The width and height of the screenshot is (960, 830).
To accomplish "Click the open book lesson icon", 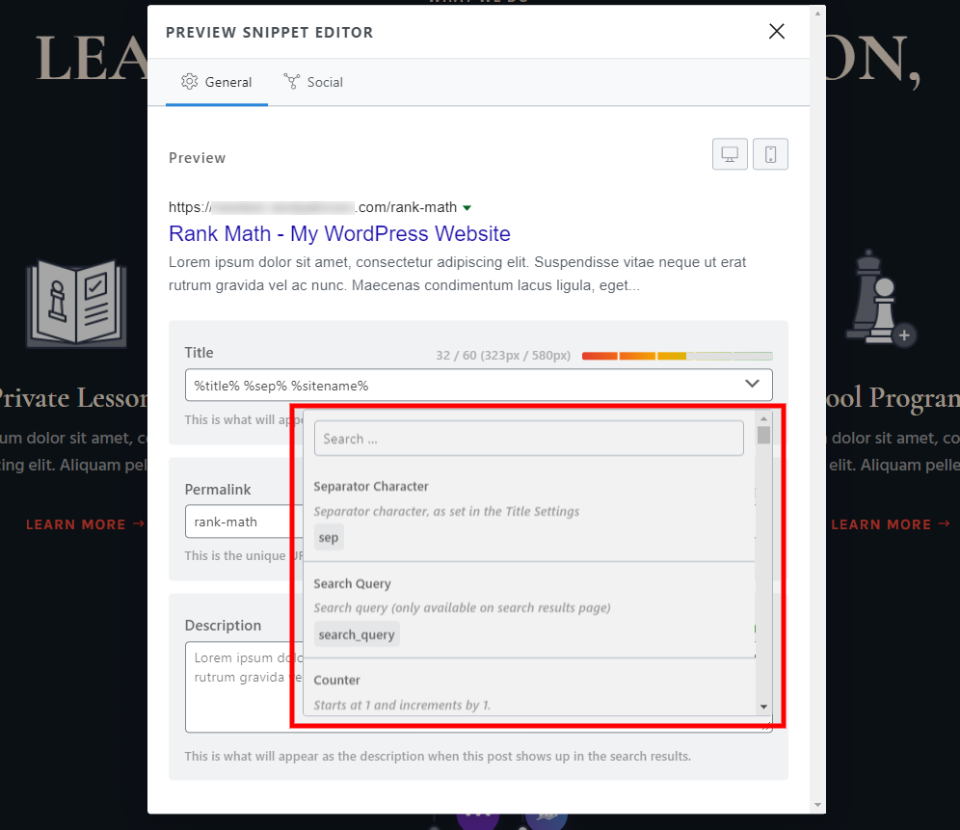I will tap(77, 304).
